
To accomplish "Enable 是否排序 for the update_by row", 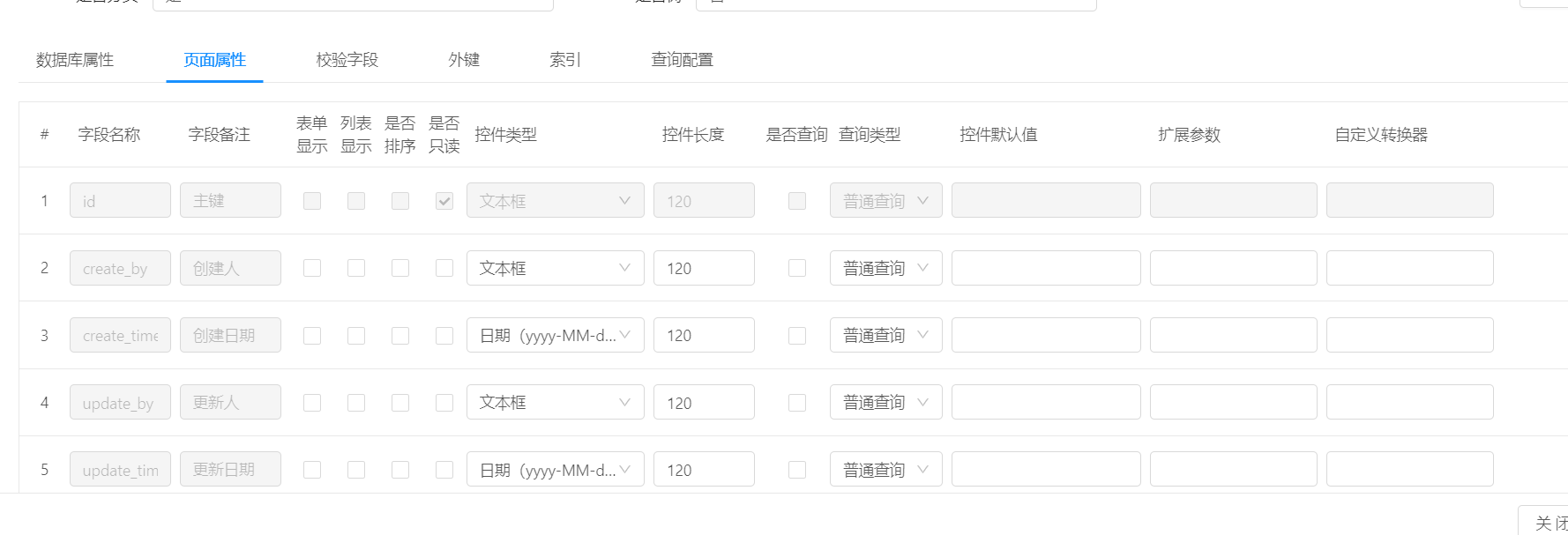I will [x=400, y=402].
